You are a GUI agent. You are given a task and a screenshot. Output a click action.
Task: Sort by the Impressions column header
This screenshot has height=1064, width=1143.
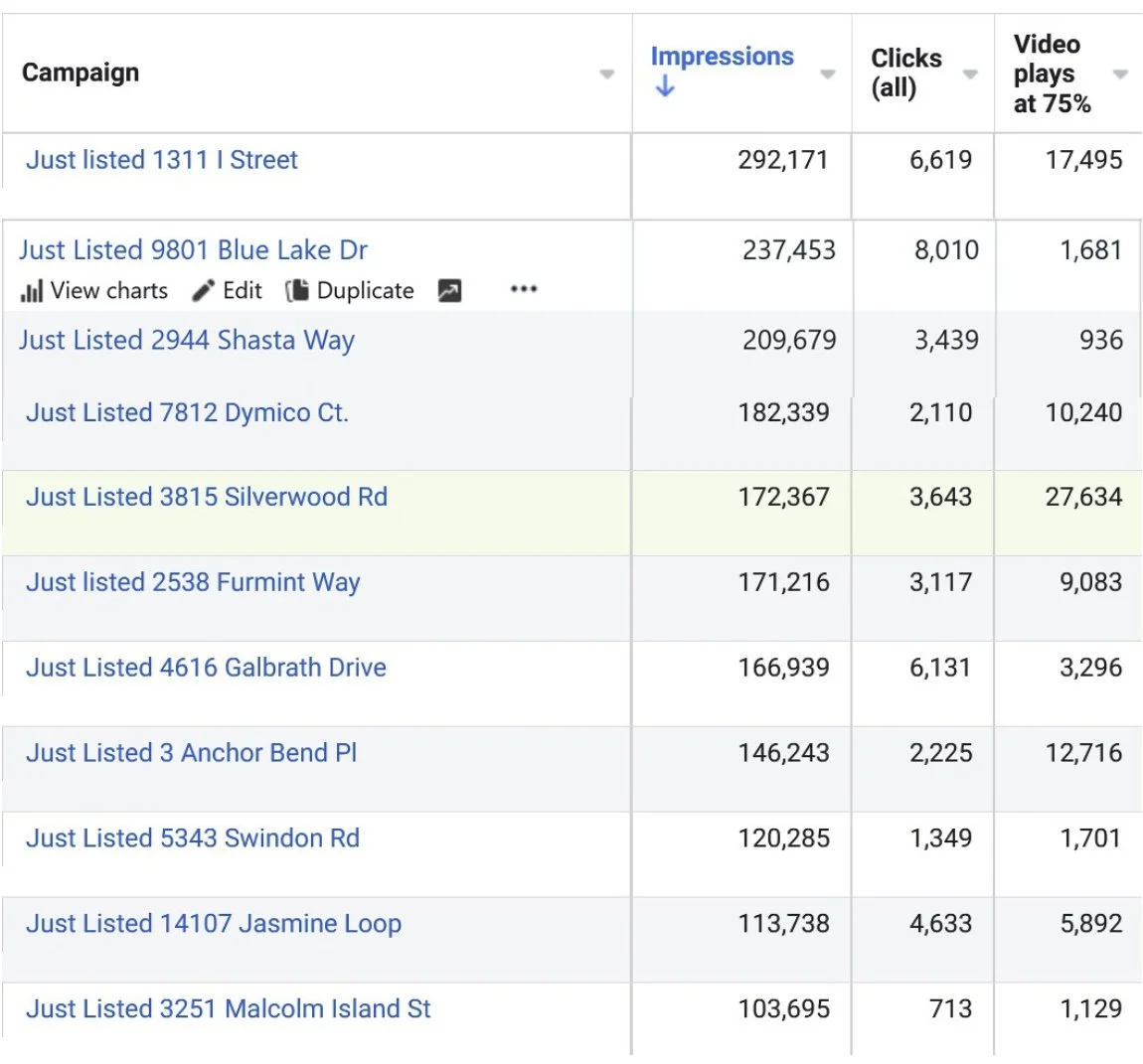pos(722,56)
